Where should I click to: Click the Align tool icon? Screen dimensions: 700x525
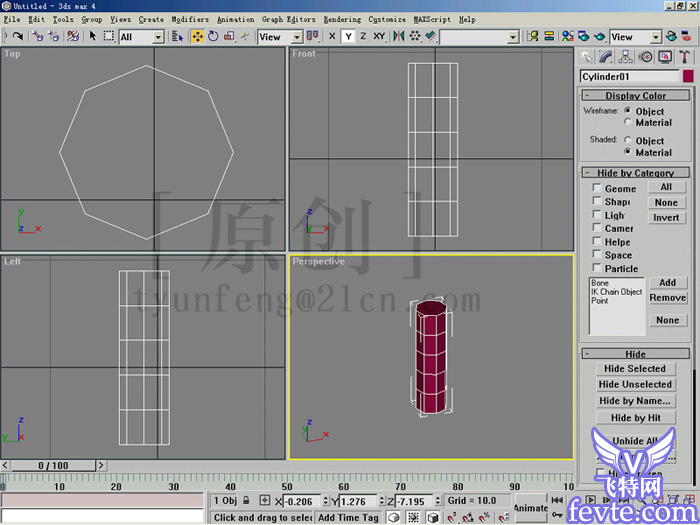pyautogui.click(x=430, y=36)
